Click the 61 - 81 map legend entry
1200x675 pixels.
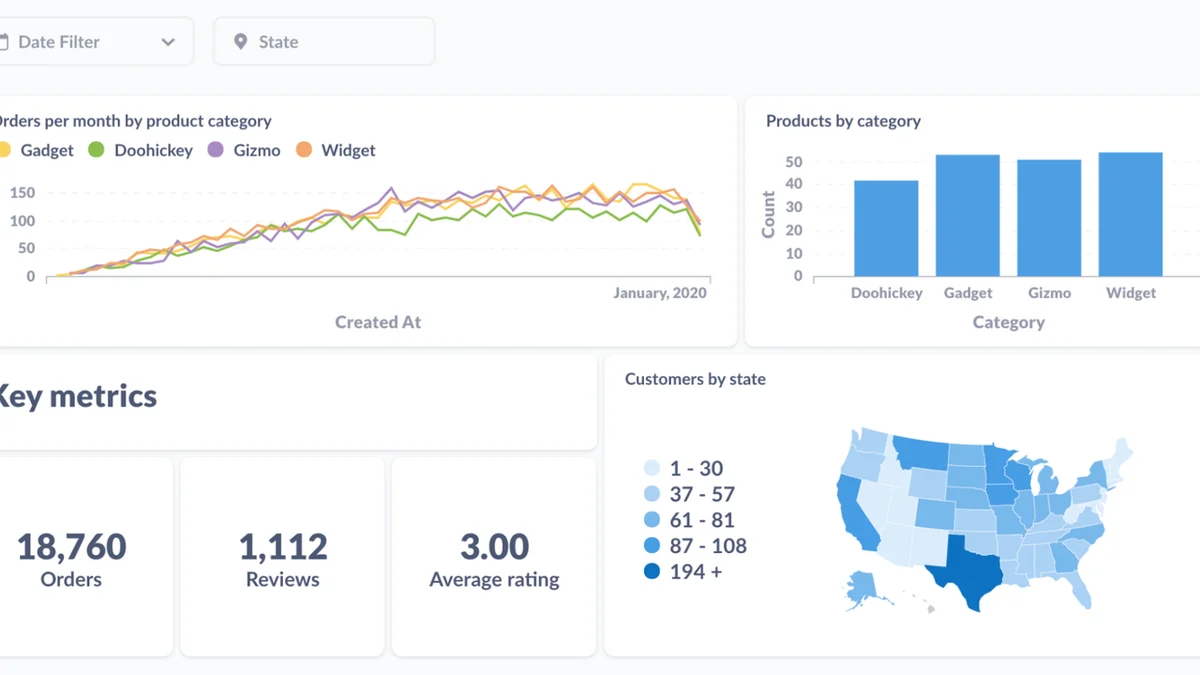pos(689,520)
